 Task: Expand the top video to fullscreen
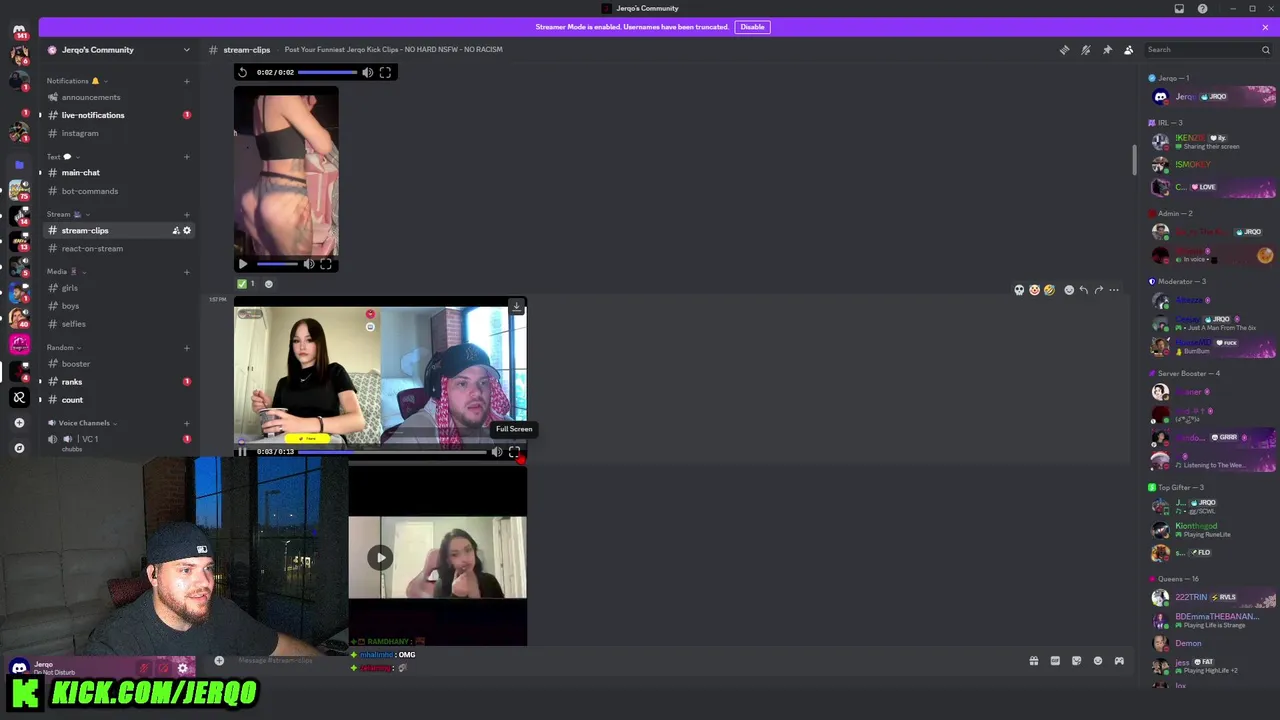click(x=385, y=72)
